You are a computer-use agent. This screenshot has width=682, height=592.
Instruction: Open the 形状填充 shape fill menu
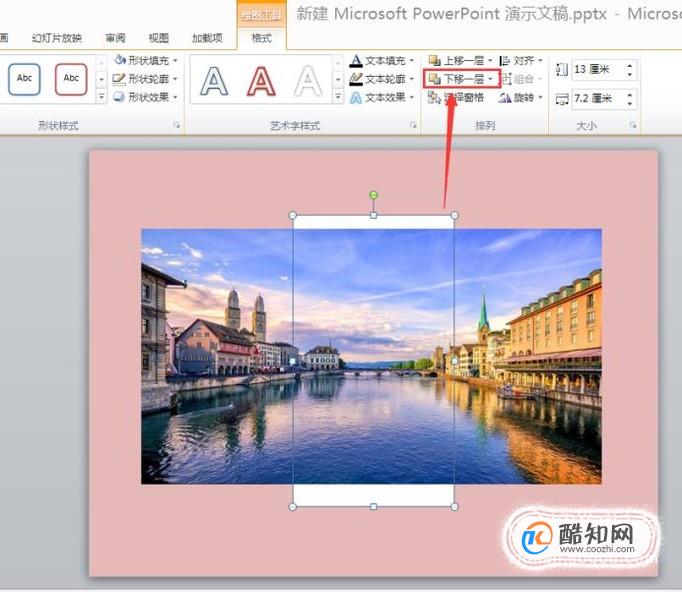[146, 60]
